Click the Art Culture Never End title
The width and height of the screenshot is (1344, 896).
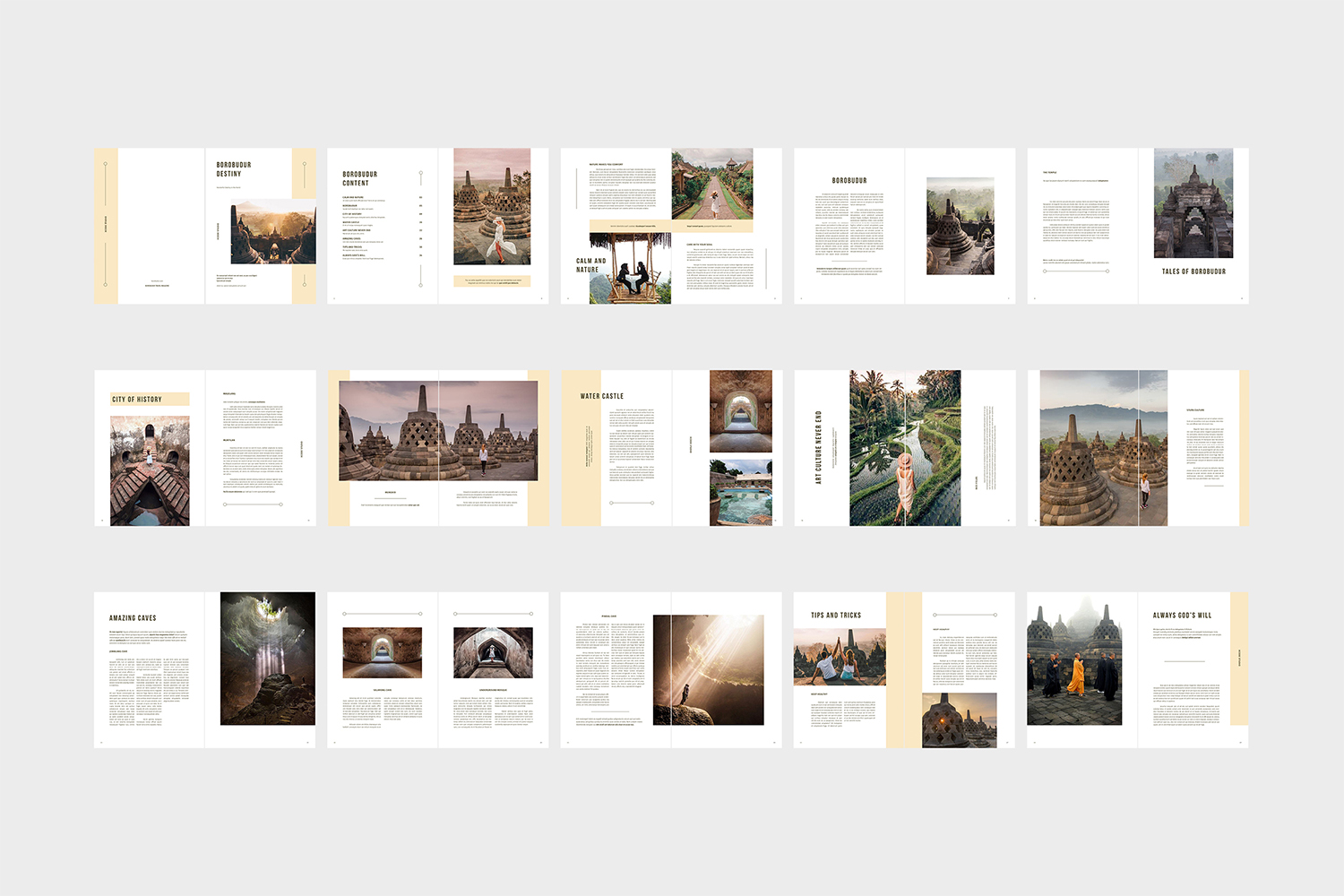(818, 447)
